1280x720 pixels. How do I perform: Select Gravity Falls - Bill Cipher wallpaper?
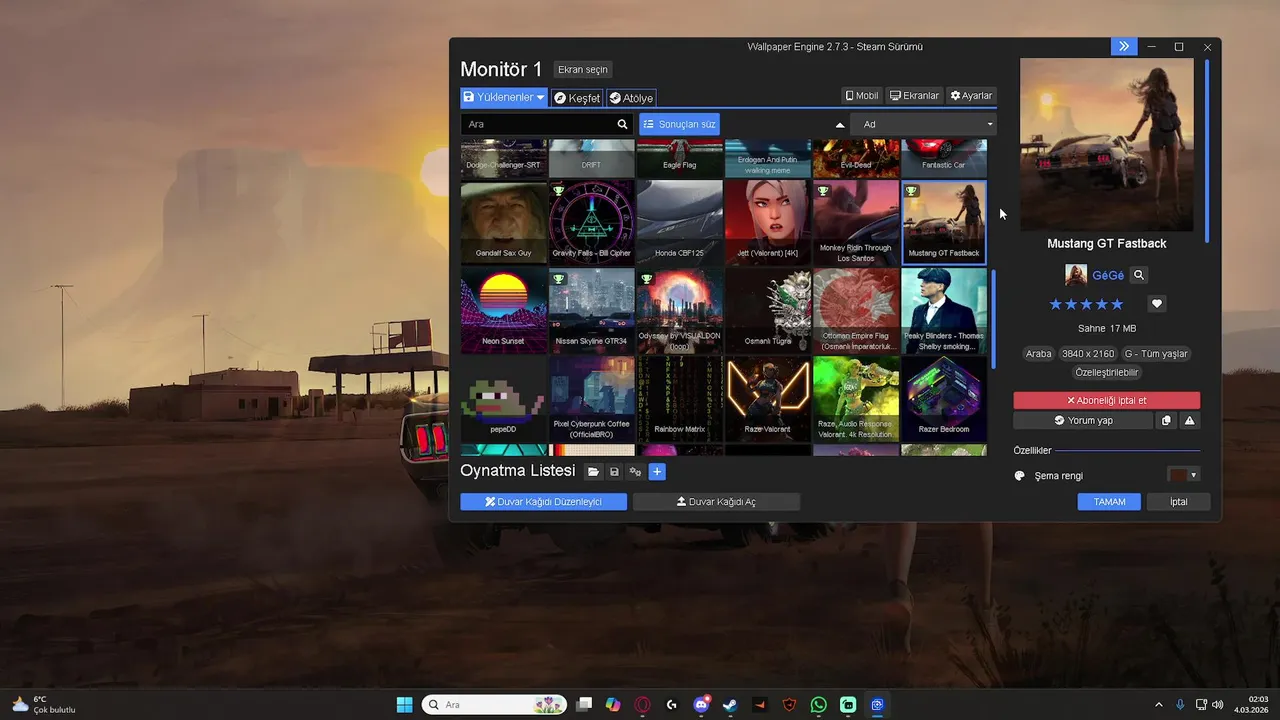click(592, 222)
